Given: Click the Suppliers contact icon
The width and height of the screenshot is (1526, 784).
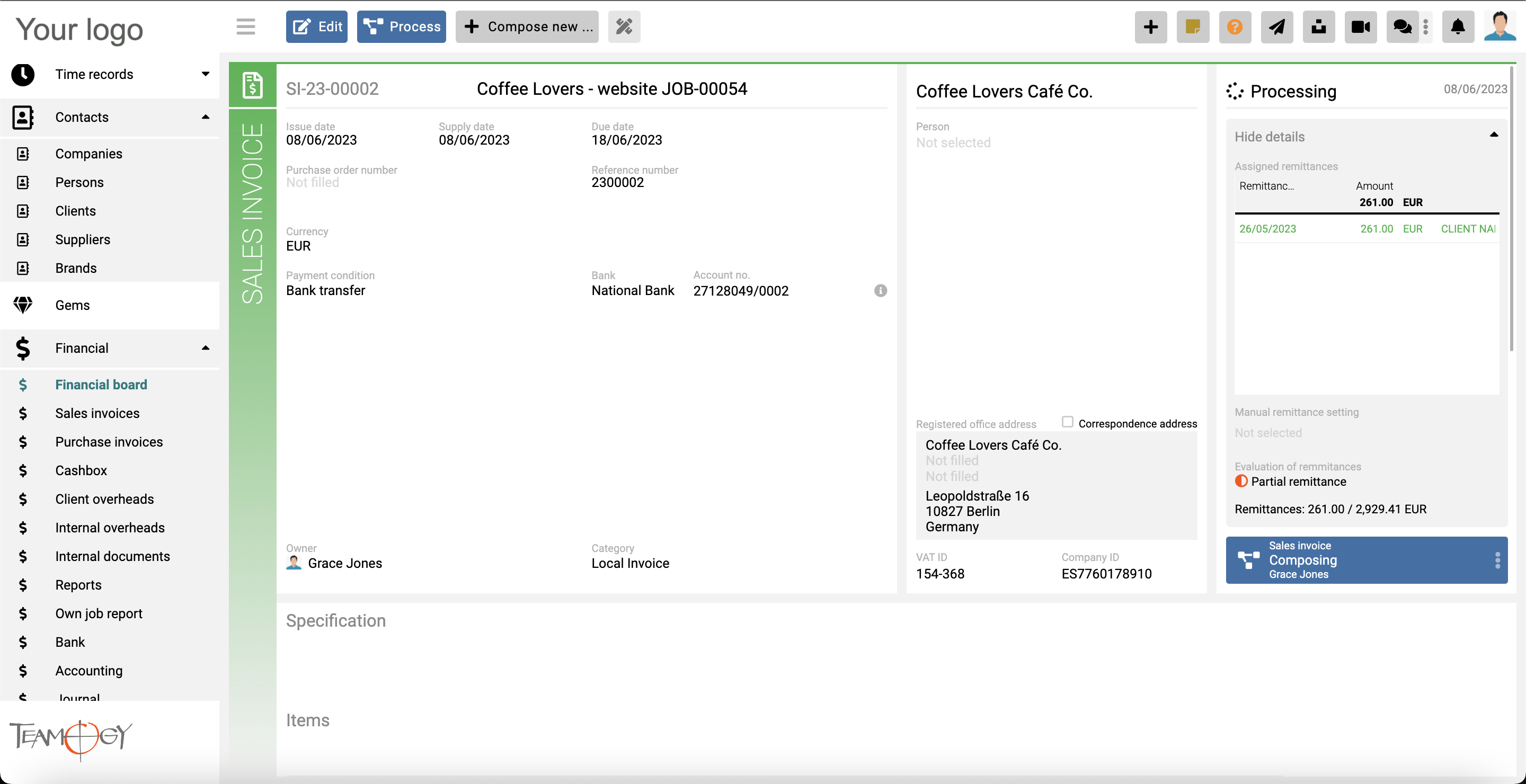Looking at the screenshot, I should coord(23,240).
